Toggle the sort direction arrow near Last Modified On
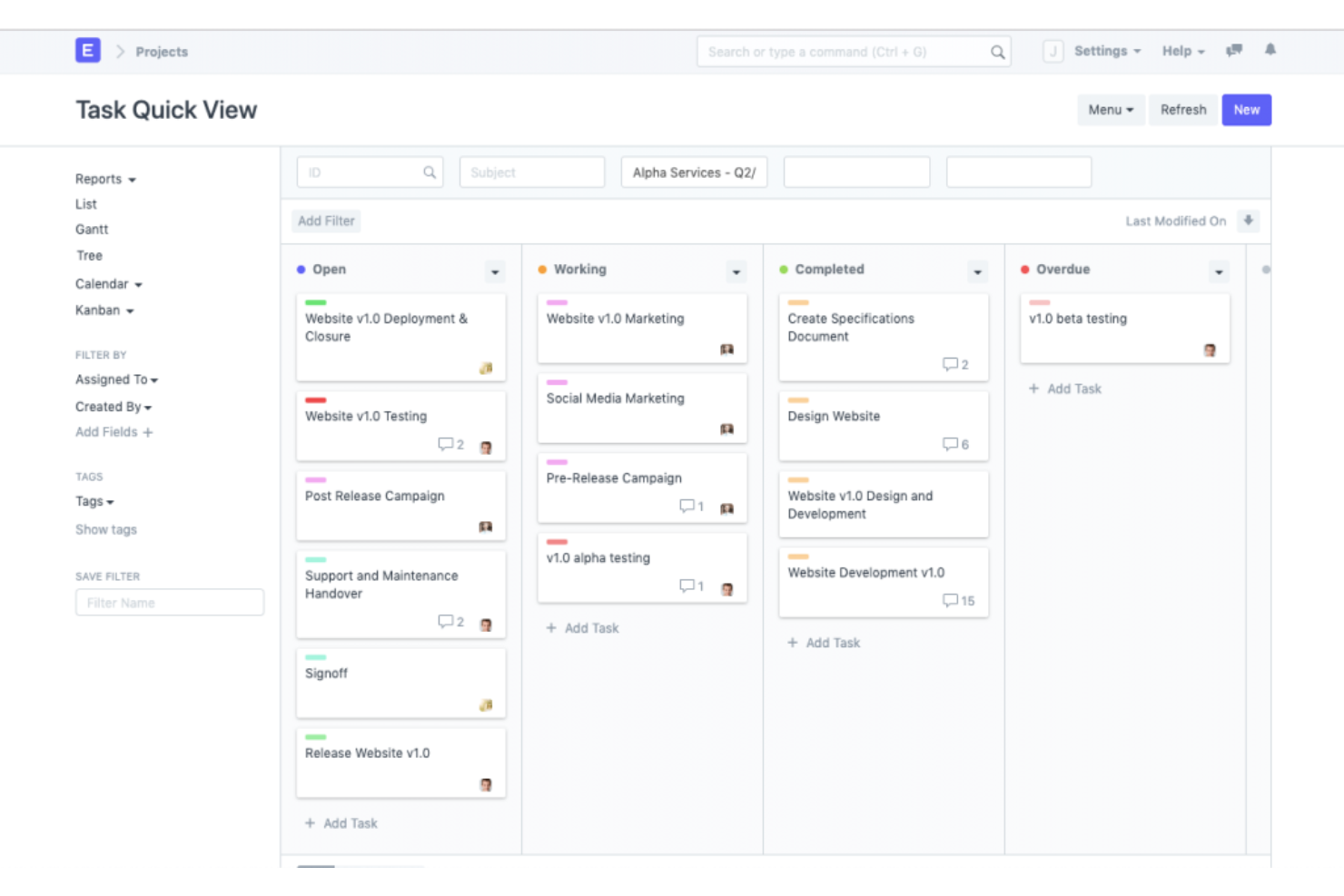The width and height of the screenshot is (1344, 896). pyautogui.click(x=1250, y=221)
